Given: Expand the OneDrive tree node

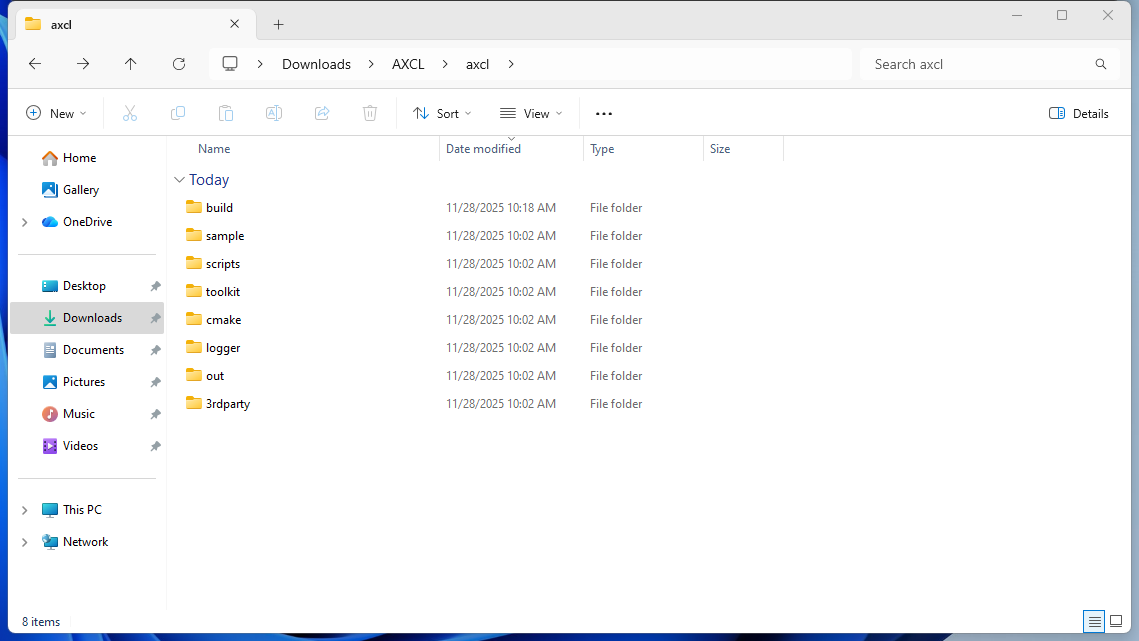Looking at the screenshot, I should click(x=25, y=222).
